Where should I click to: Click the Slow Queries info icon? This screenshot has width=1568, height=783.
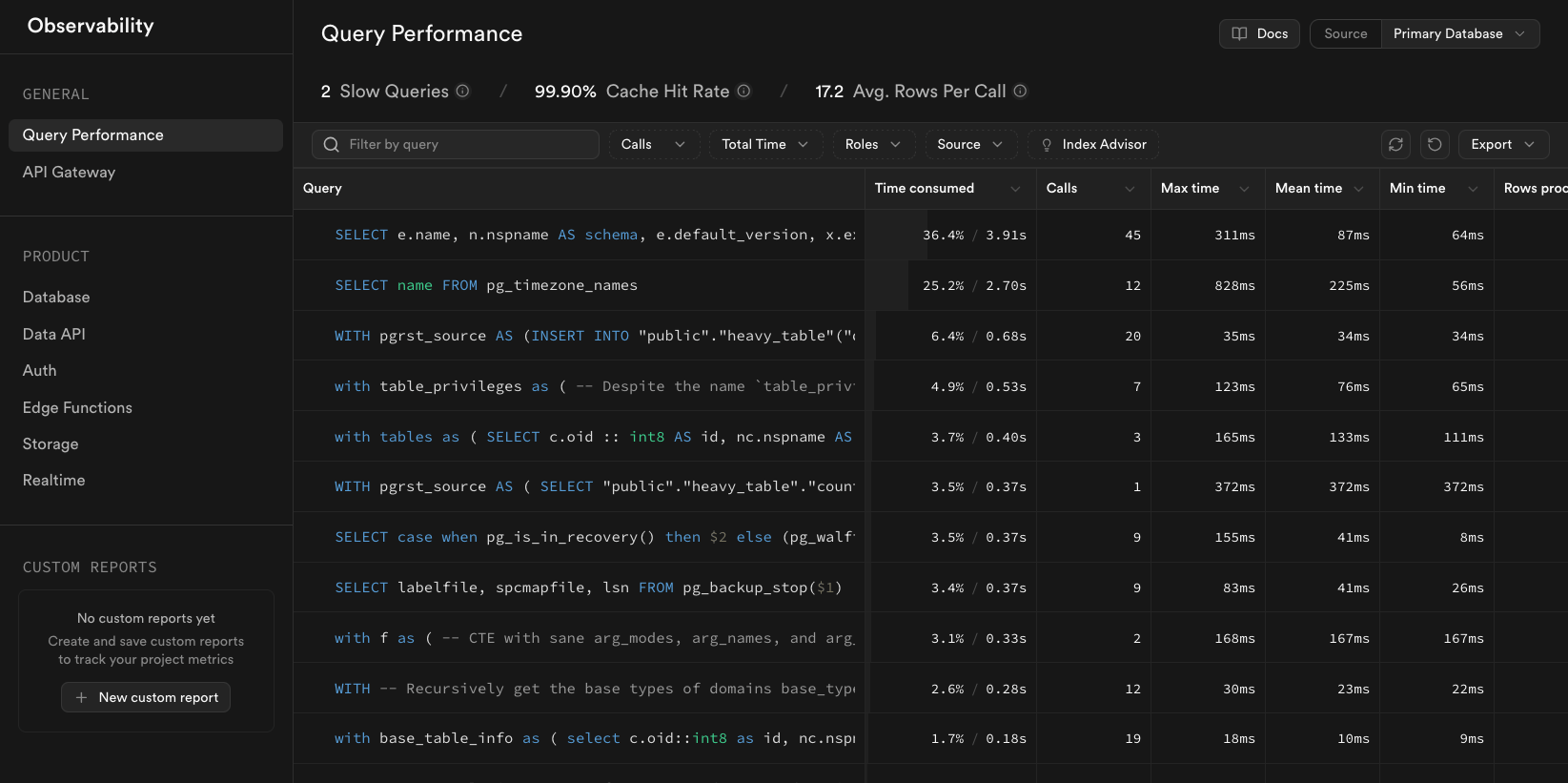click(462, 92)
